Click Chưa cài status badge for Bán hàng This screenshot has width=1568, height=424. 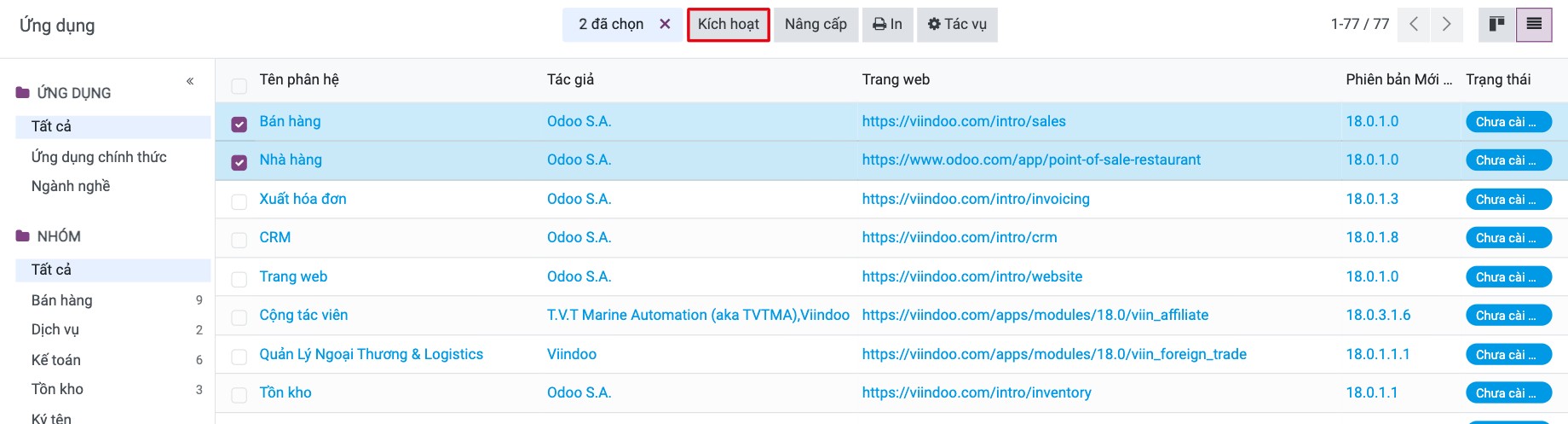click(1508, 122)
